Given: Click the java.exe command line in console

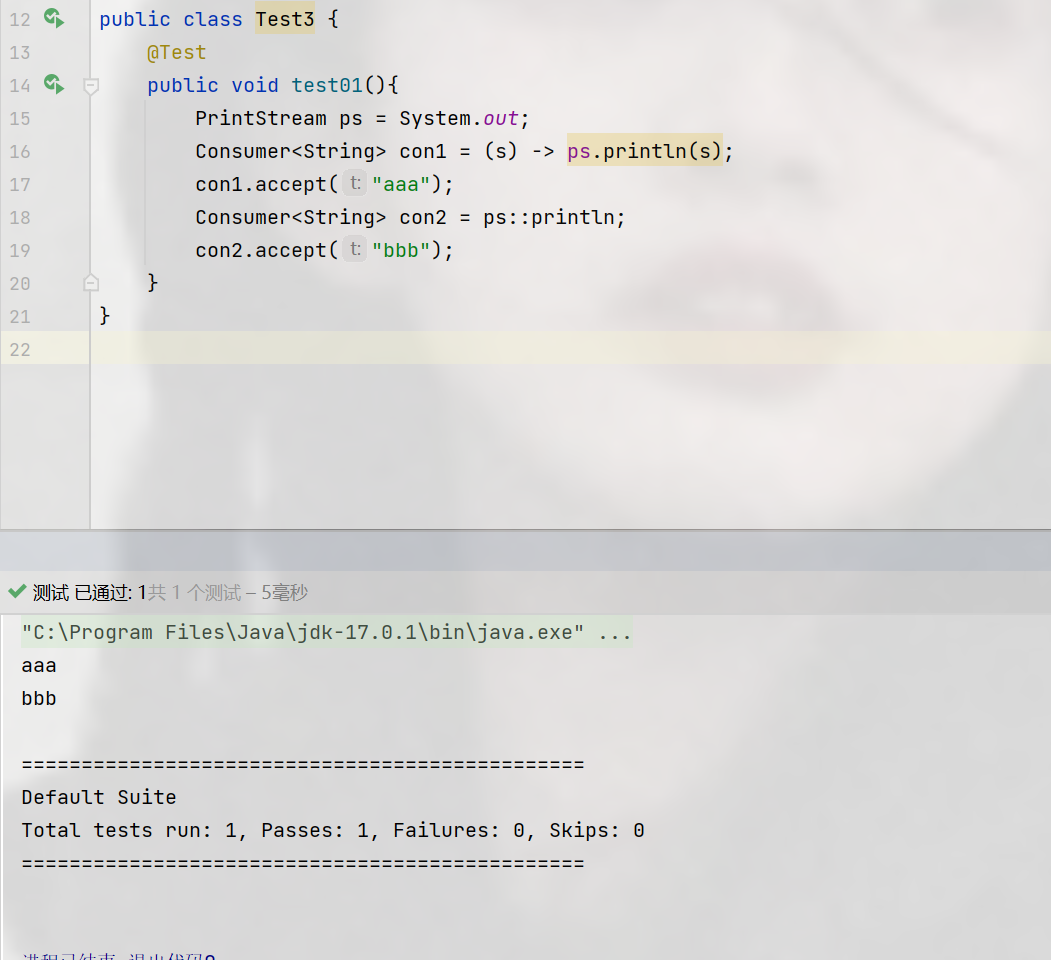Looking at the screenshot, I should pos(326,632).
